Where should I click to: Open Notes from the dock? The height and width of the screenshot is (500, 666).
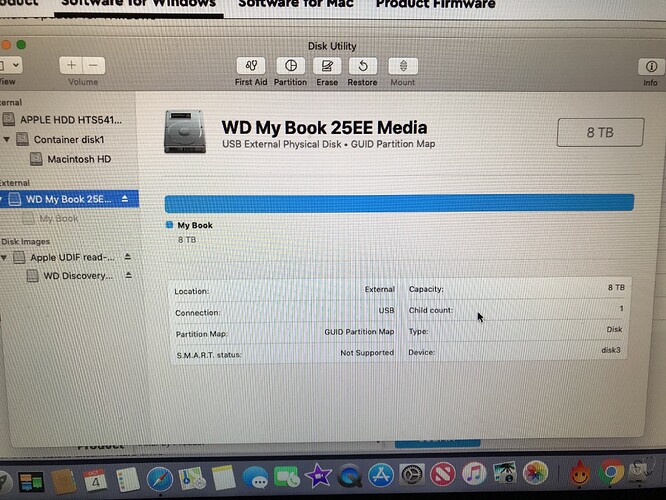(x=223, y=477)
